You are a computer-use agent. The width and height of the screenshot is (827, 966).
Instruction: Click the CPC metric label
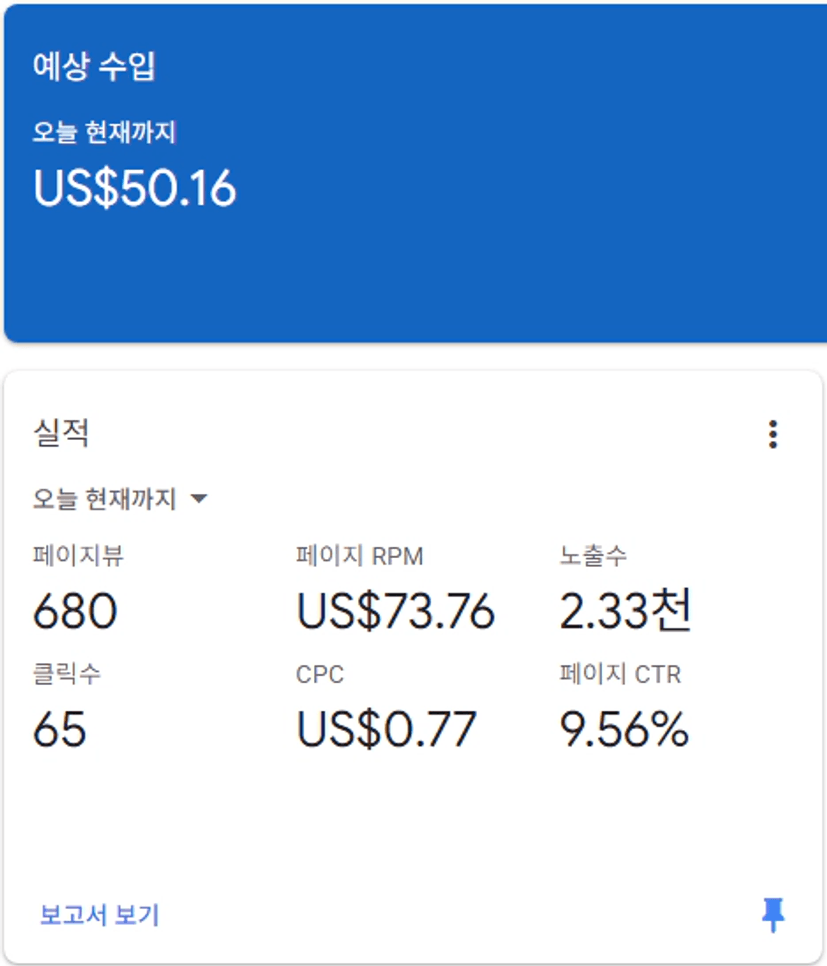tap(320, 675)
